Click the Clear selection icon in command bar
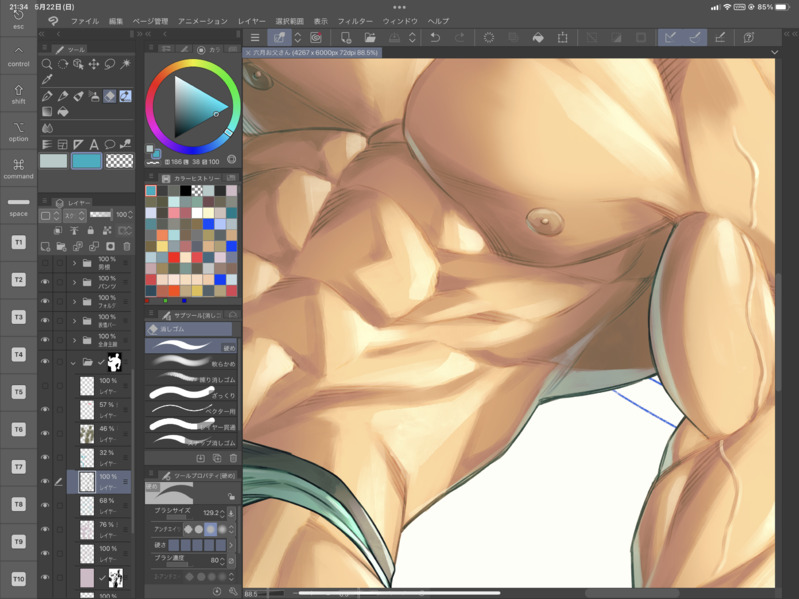Viewport: 799px width, 599px height. coord(488,38)
